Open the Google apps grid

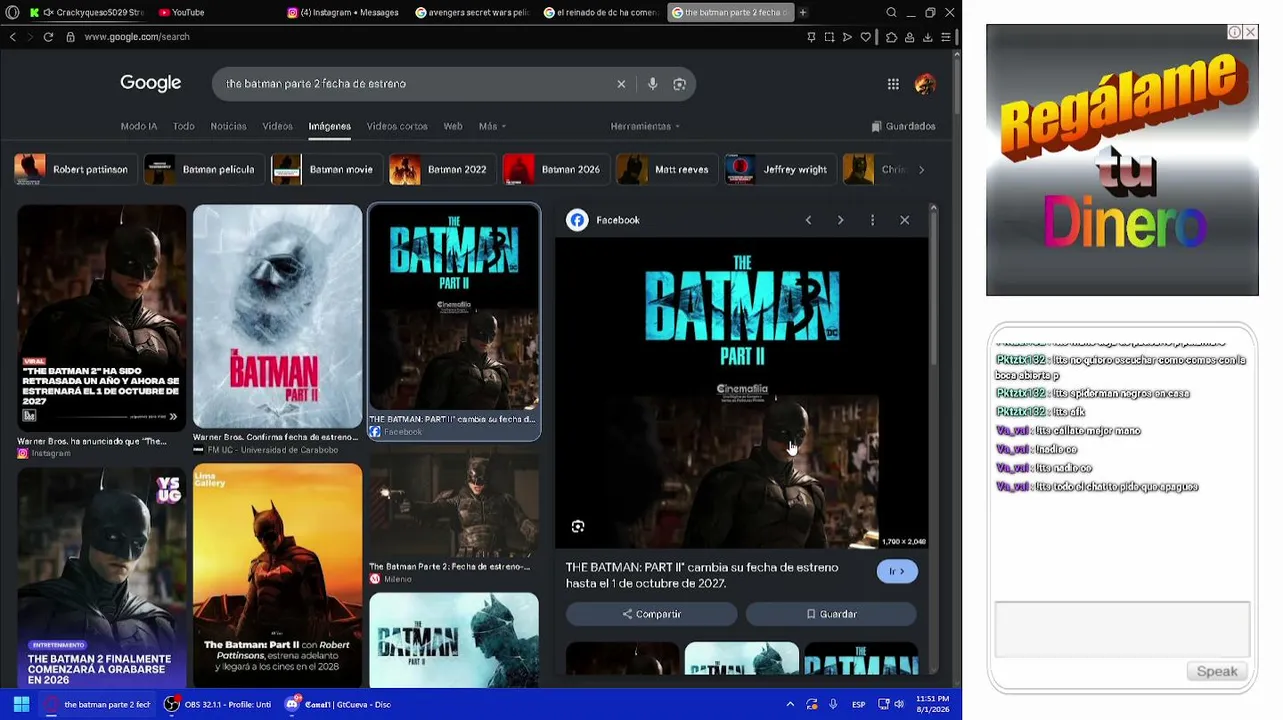(893, 84)
